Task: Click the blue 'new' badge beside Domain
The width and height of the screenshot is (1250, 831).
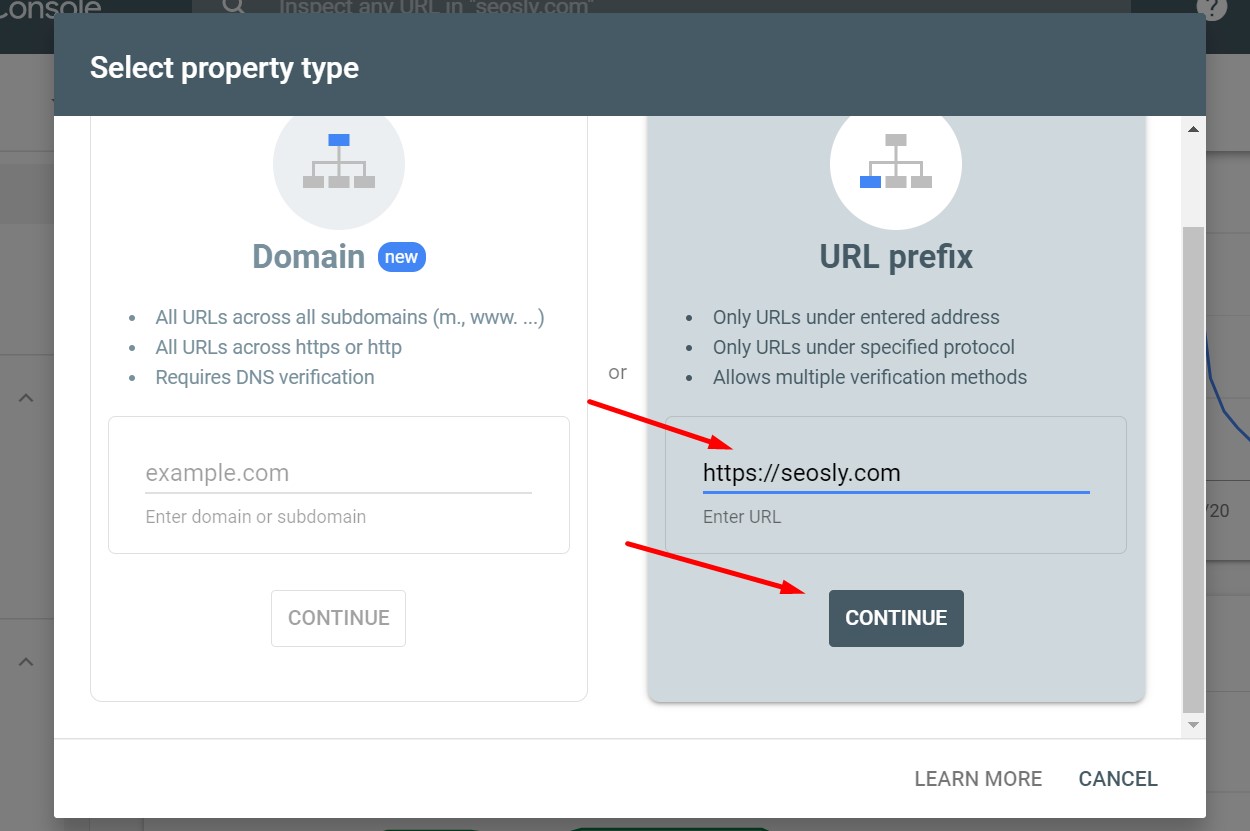Action: [401, 257]
